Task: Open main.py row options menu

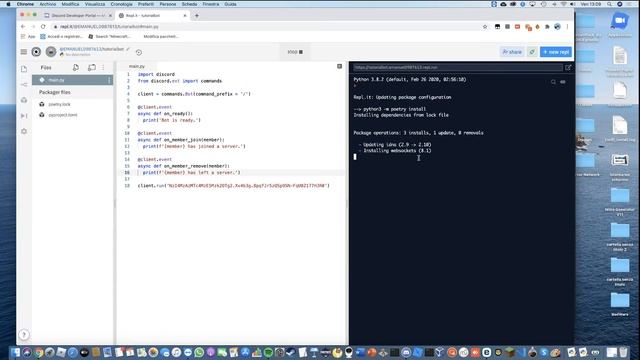Action: click(109, 80)
